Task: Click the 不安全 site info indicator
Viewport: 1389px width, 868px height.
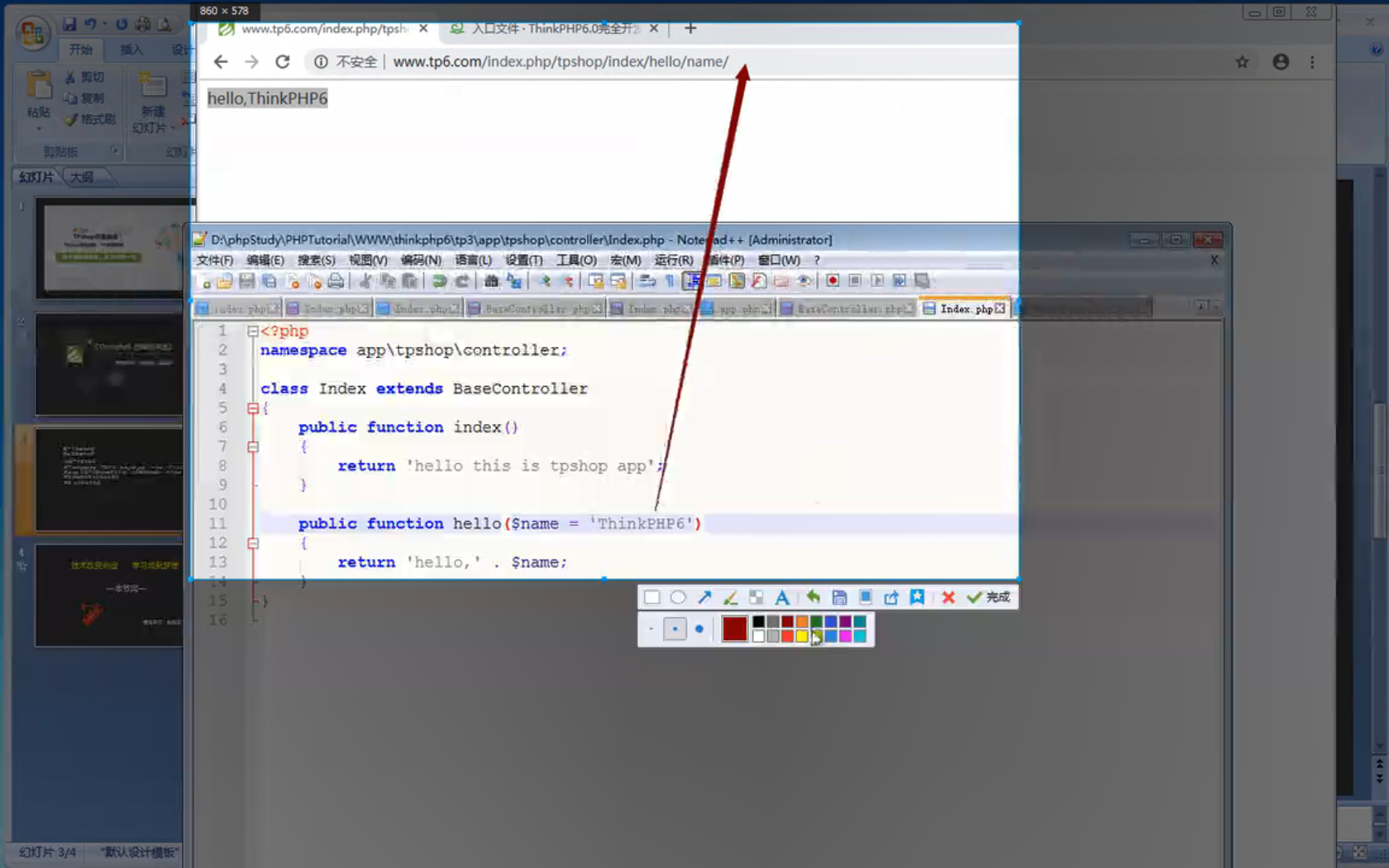Action: (346, 61)
